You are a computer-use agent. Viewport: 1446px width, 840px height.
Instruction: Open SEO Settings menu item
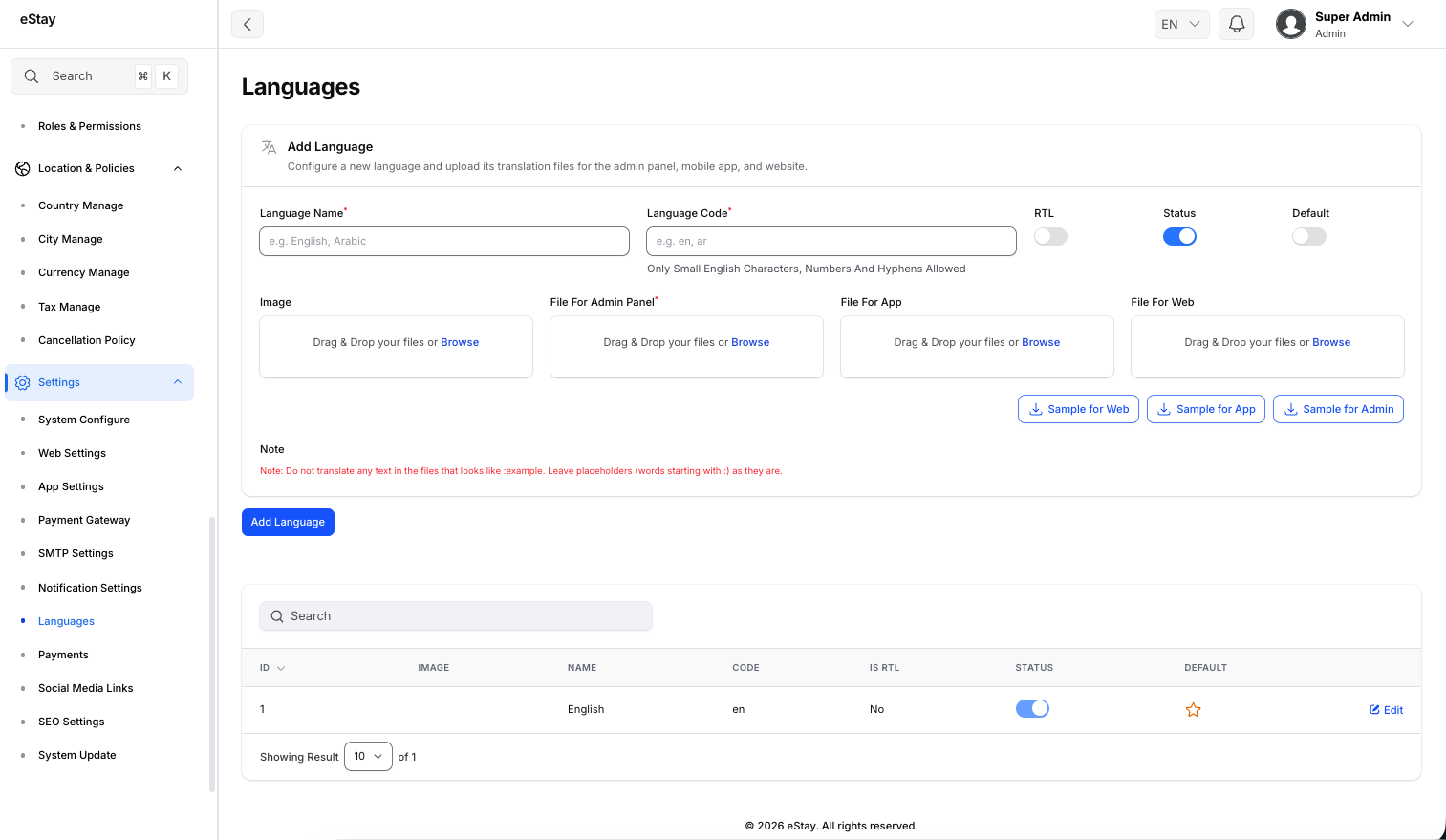coord(72,722)
